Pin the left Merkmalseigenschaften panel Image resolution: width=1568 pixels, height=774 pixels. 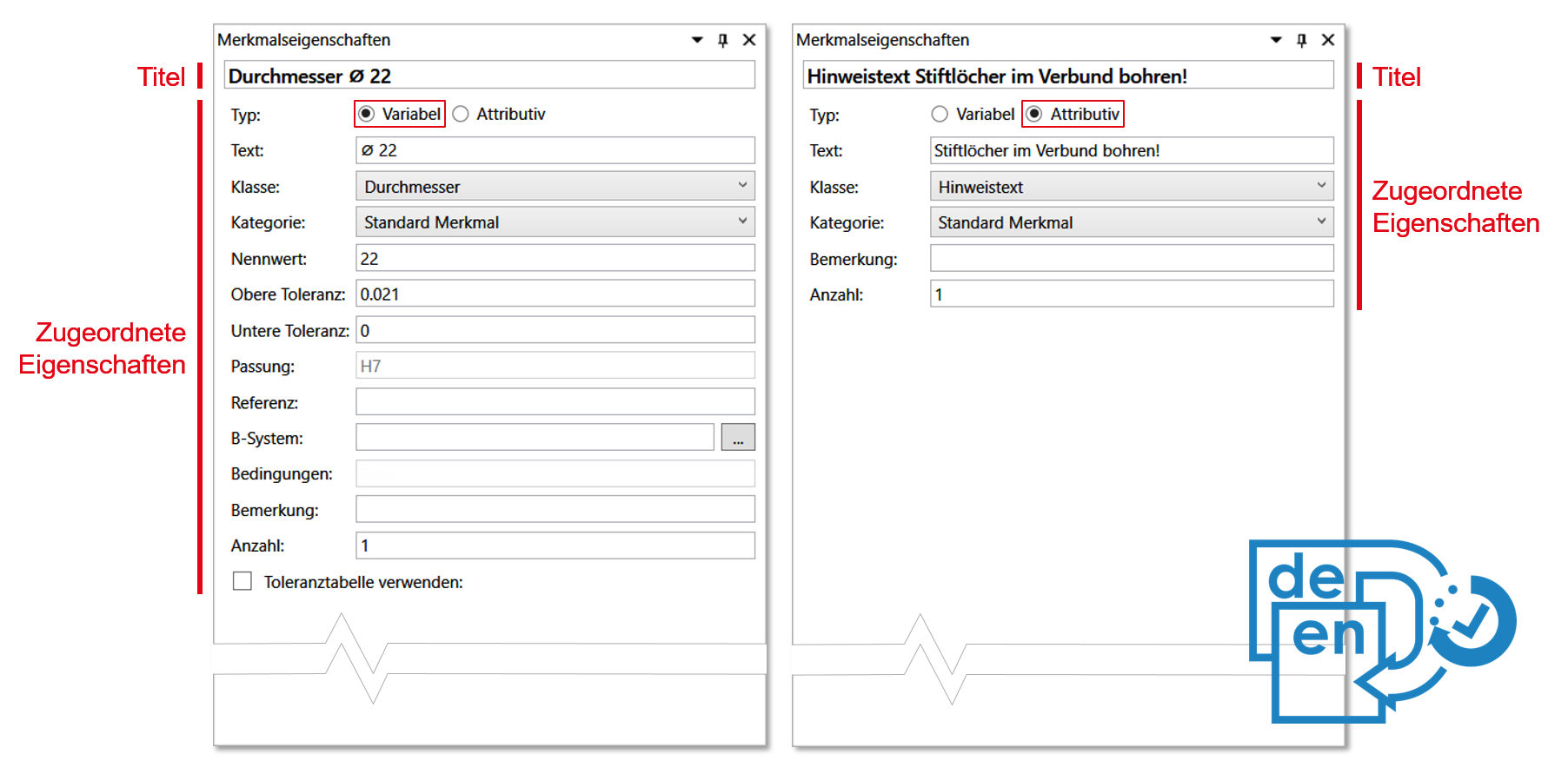(722, 40)
